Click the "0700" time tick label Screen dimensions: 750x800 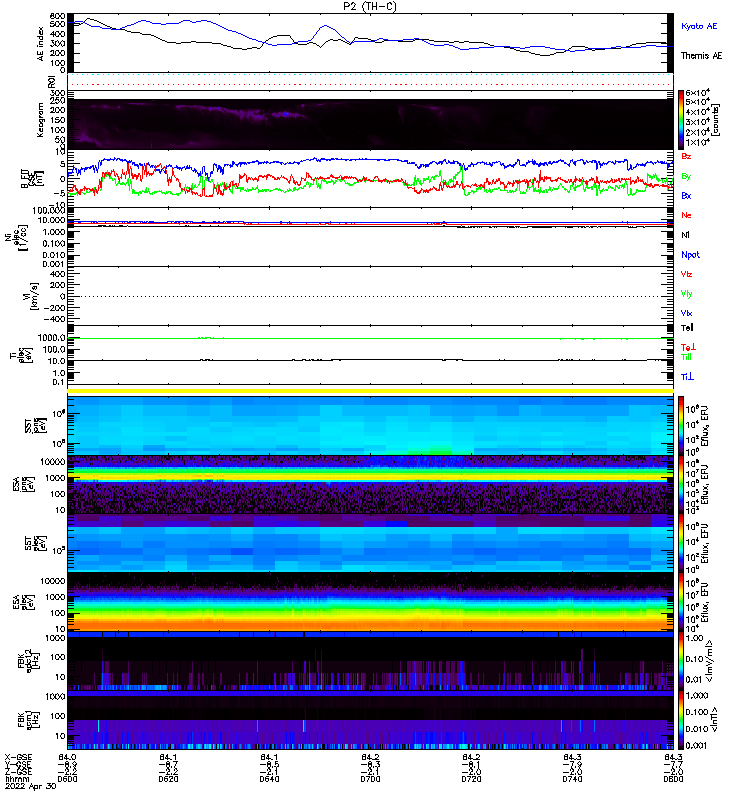click(370, 779)
